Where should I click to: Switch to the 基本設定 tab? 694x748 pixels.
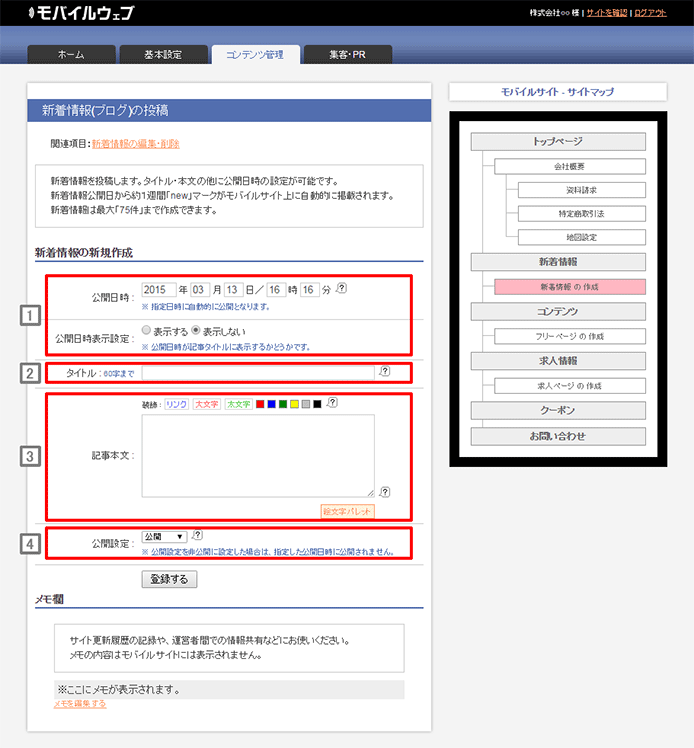pos(163,54)
